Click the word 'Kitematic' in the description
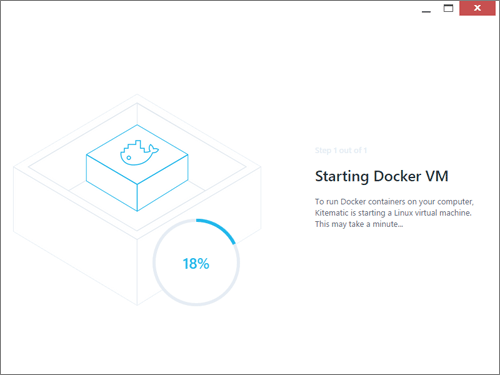 click(331, 213)
